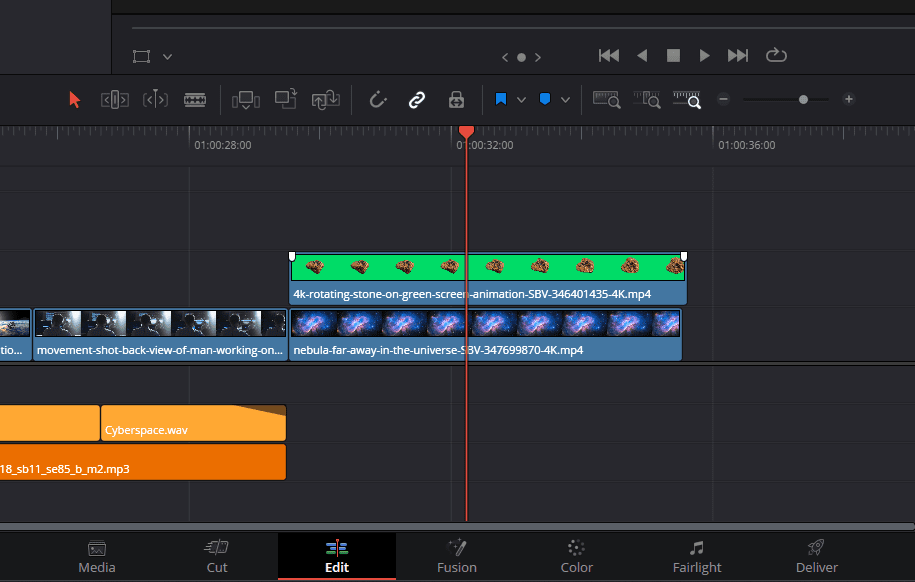The image size is (915, 582).
Task: Play the timeline forward
Action: click(704, 55)
